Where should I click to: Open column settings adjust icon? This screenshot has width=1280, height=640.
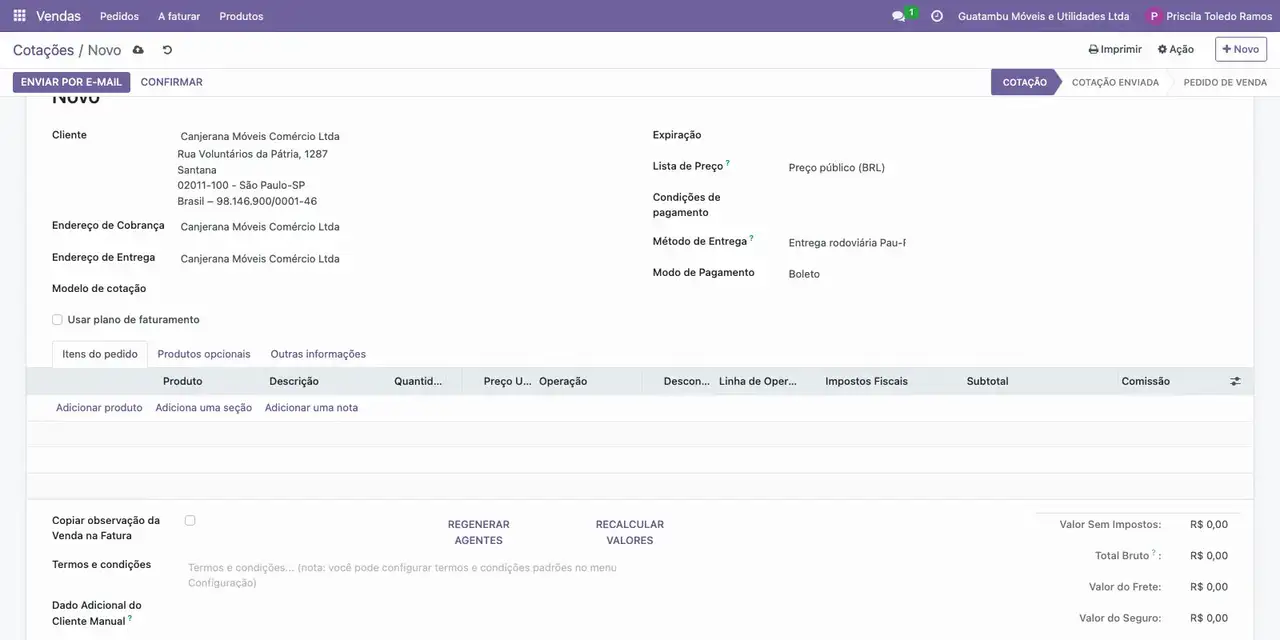tap(1235, 381)
